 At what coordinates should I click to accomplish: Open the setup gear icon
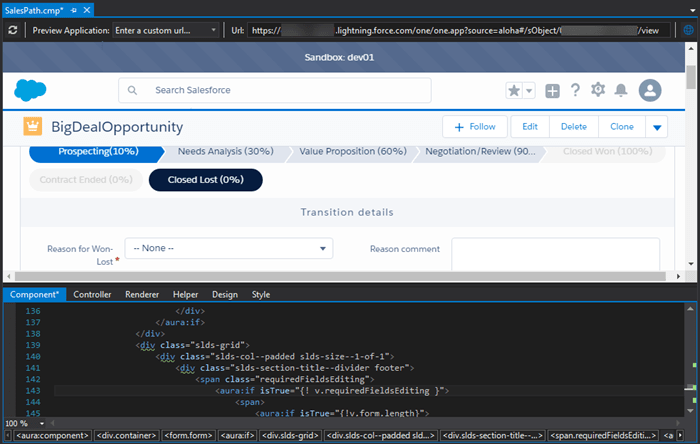598,90
